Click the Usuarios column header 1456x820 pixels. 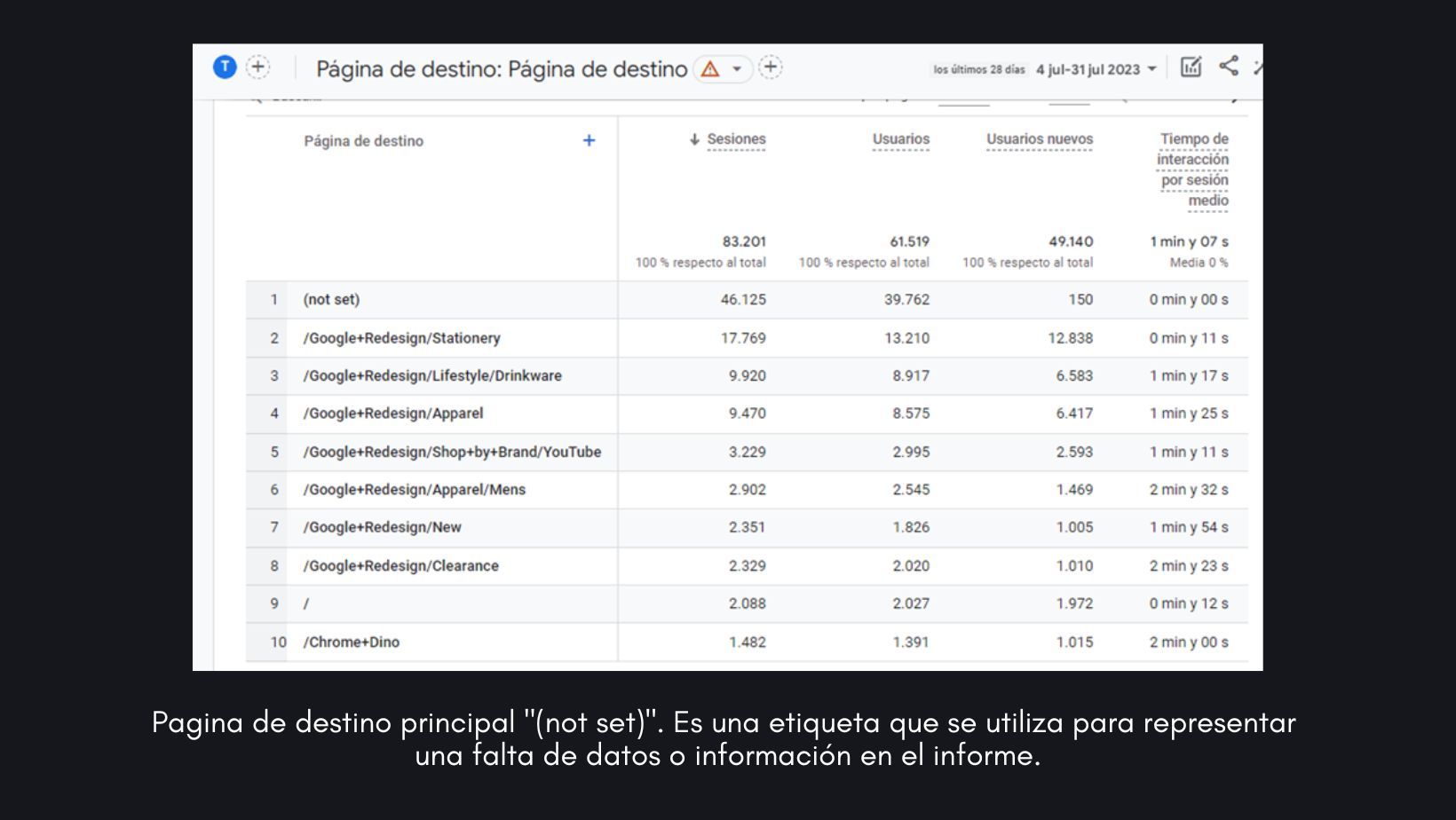tap(900, 139)
